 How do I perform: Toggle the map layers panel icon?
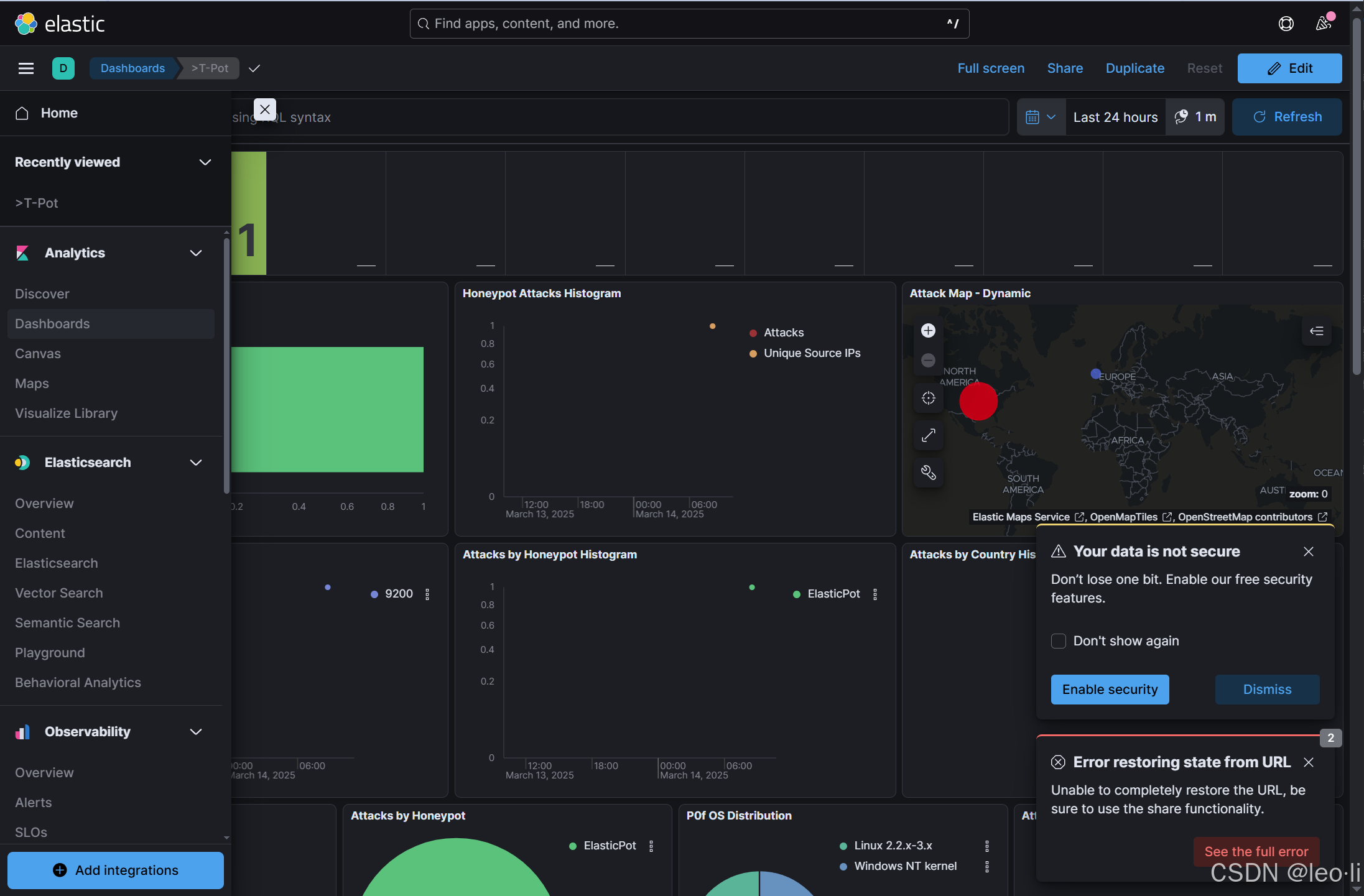click(1316, 331)
